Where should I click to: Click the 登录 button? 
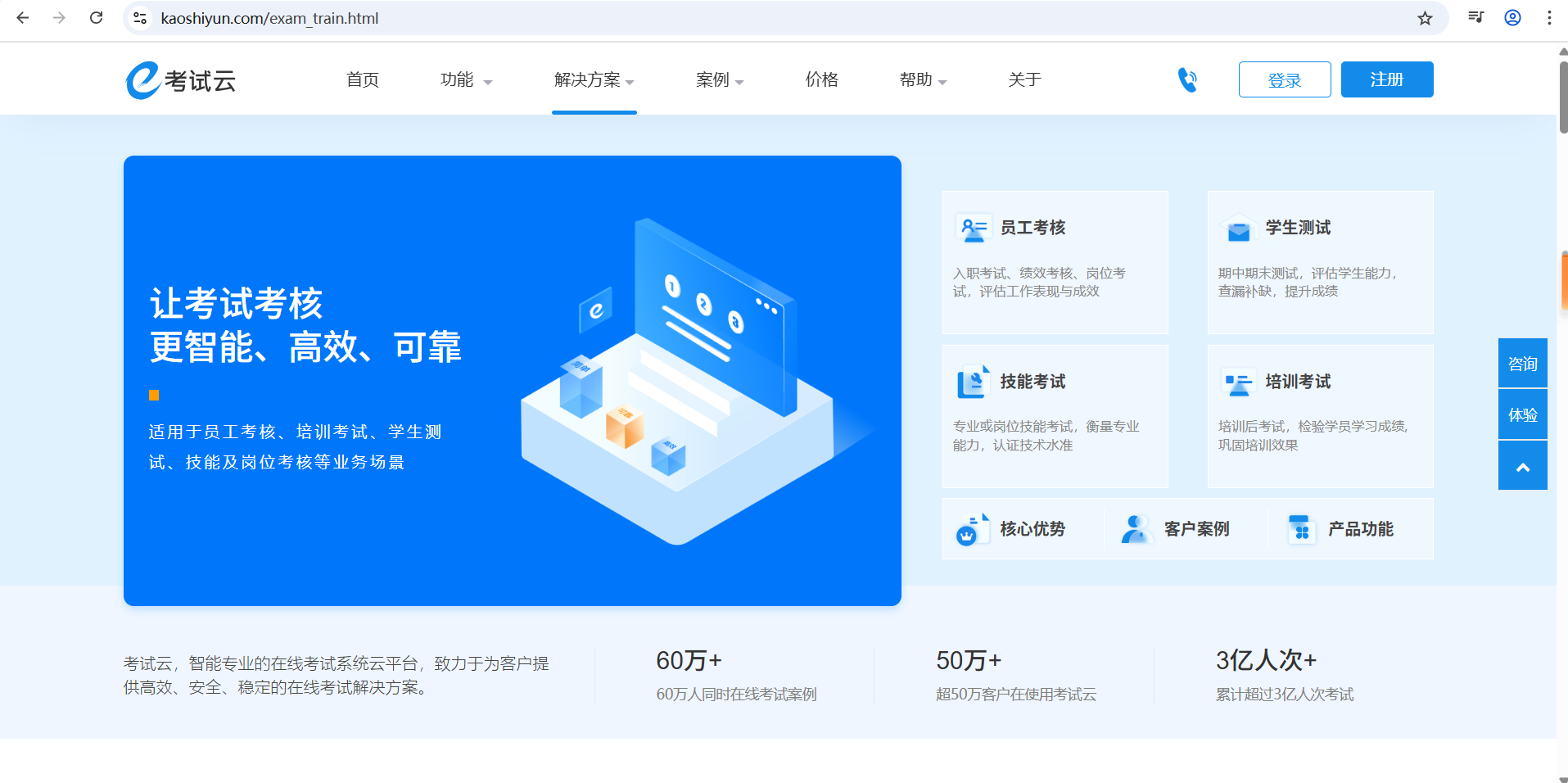pyautogui.click(x=1285, y=79)
